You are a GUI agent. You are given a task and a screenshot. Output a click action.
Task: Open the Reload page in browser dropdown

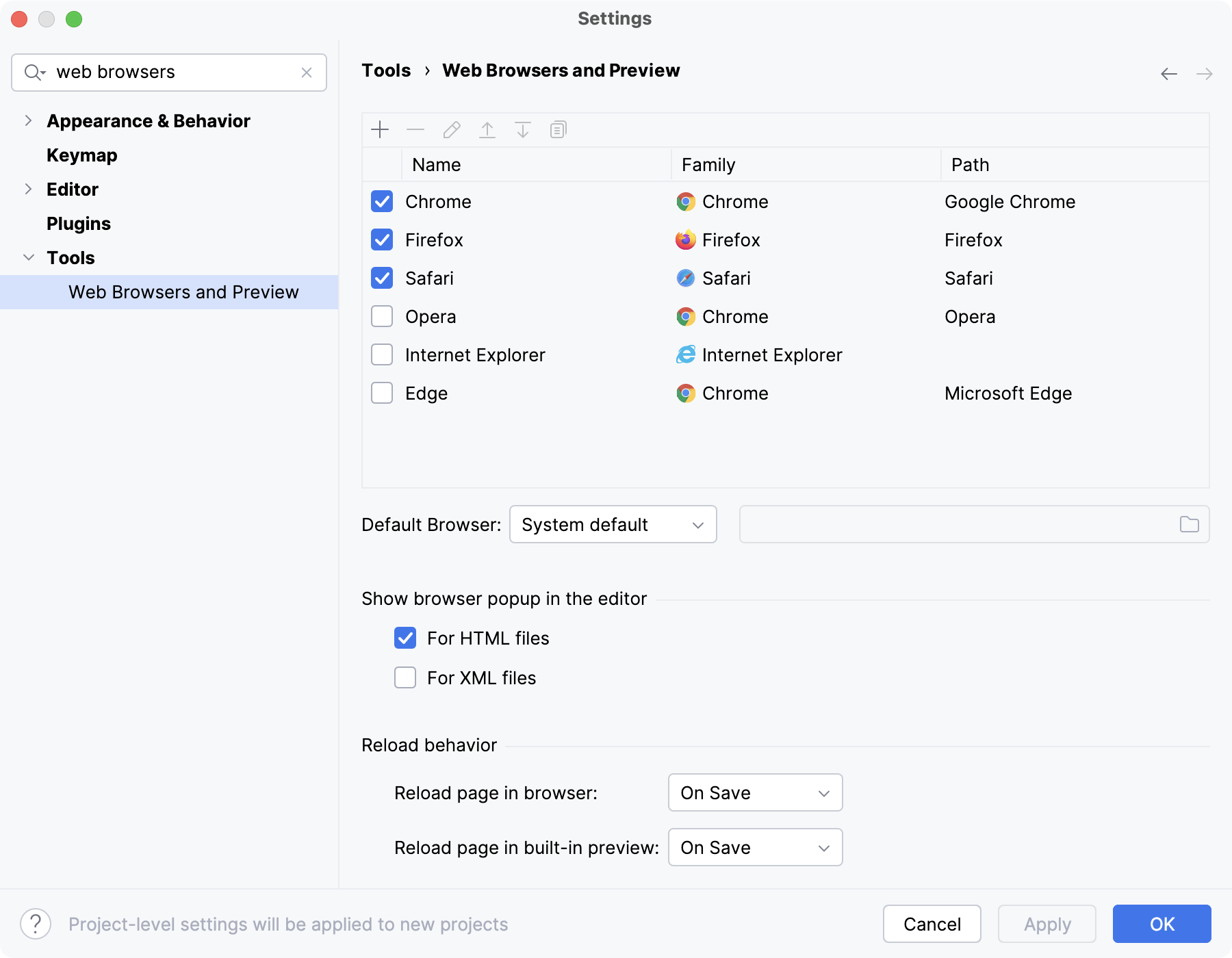point(754,792)
